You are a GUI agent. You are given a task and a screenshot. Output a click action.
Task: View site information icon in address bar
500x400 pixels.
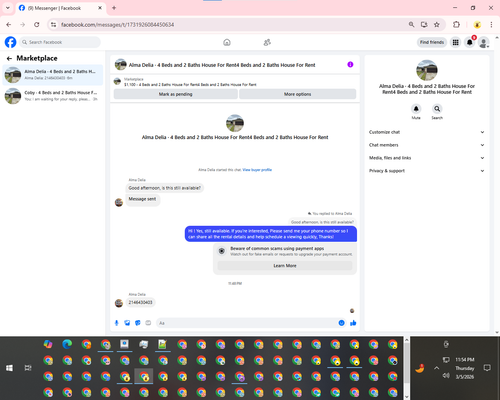[x=53, y=25]
